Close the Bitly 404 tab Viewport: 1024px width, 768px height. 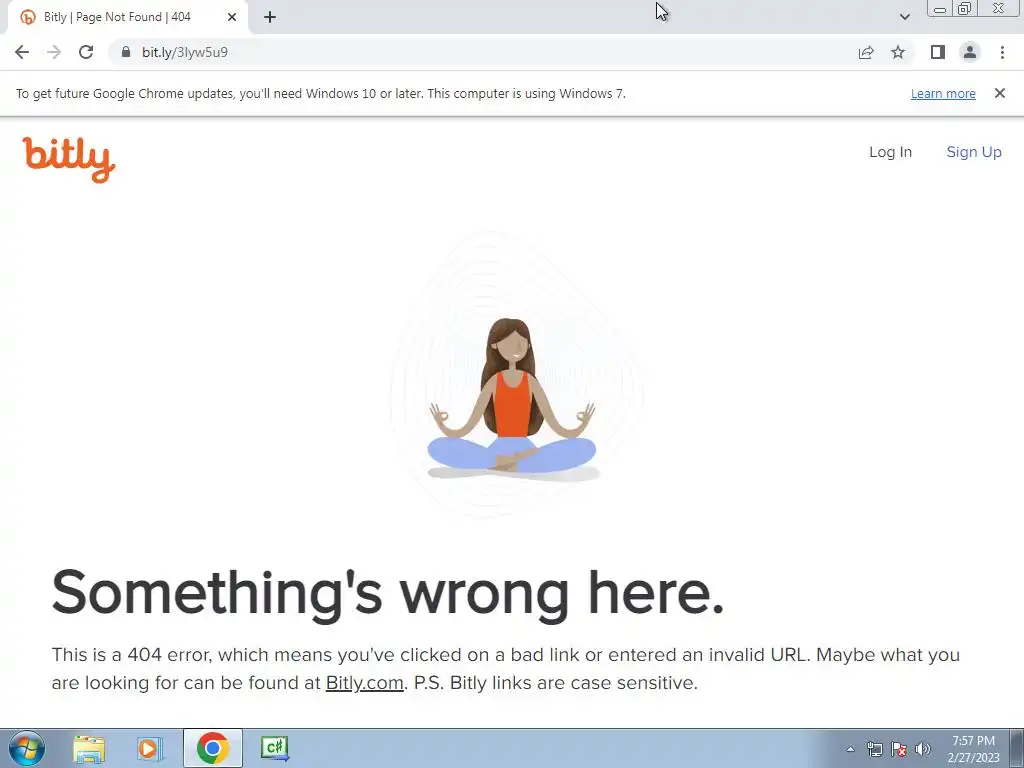[232, 17]
